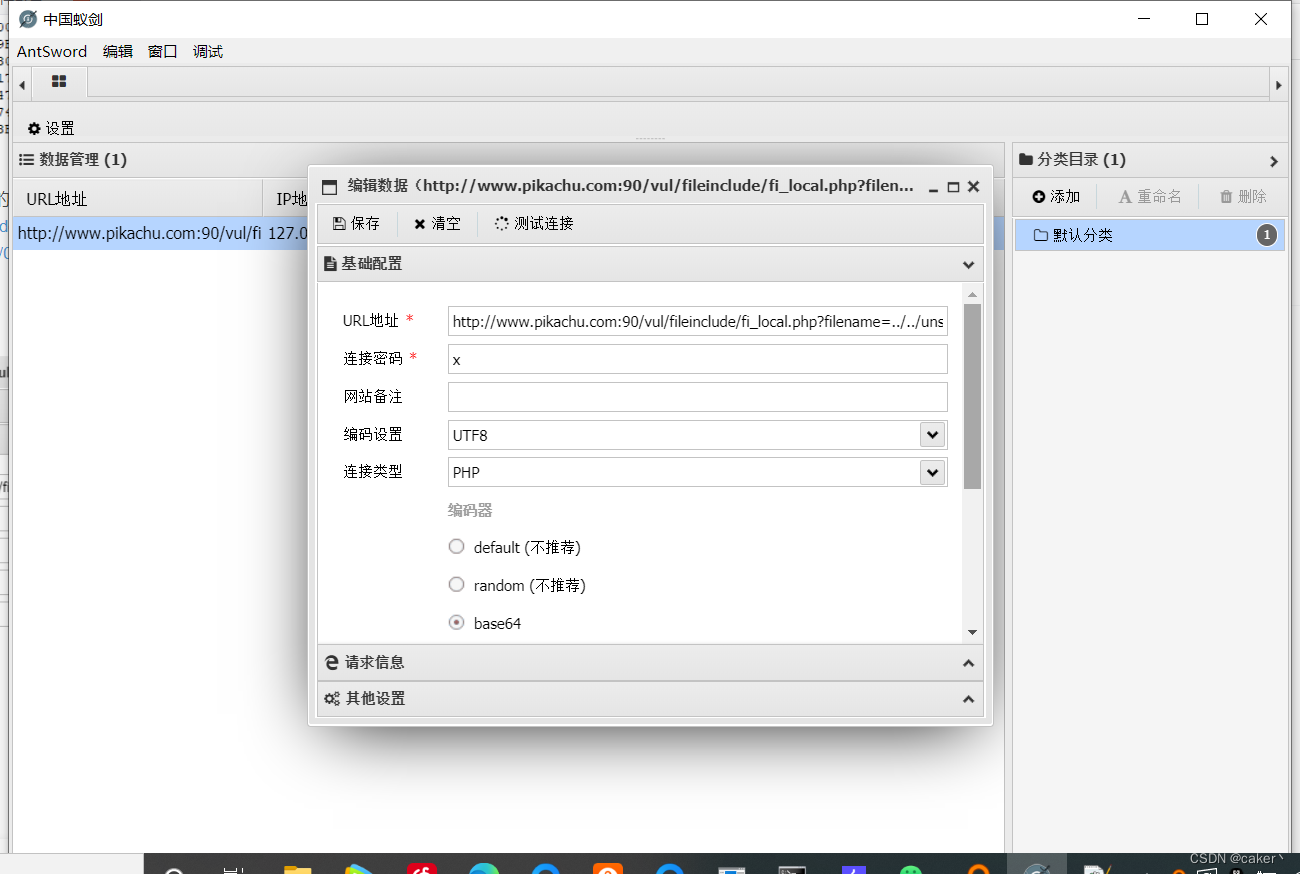Open the AntSword menu
This screenshot has width=1300, height=874.
pyautogui.click(x=52, y=51)
